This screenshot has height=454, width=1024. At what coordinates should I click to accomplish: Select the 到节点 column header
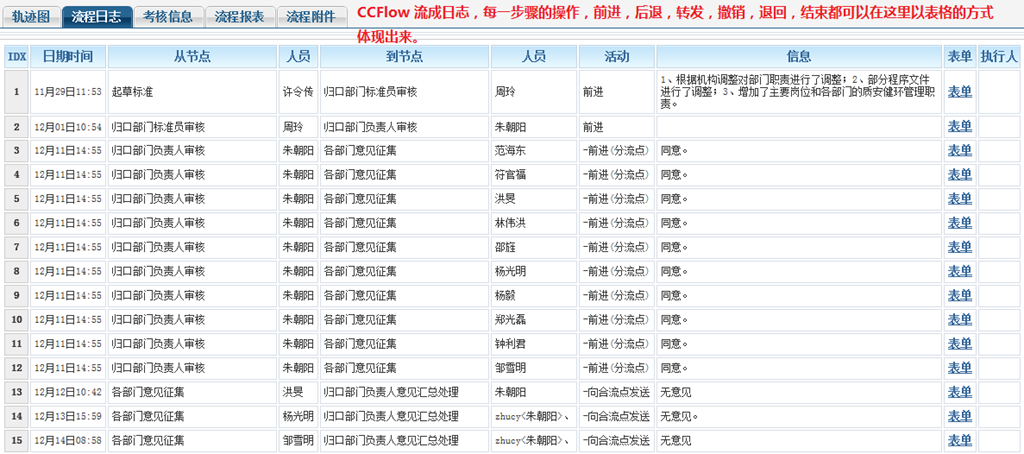pyautogui.click(x=404, y=57)
